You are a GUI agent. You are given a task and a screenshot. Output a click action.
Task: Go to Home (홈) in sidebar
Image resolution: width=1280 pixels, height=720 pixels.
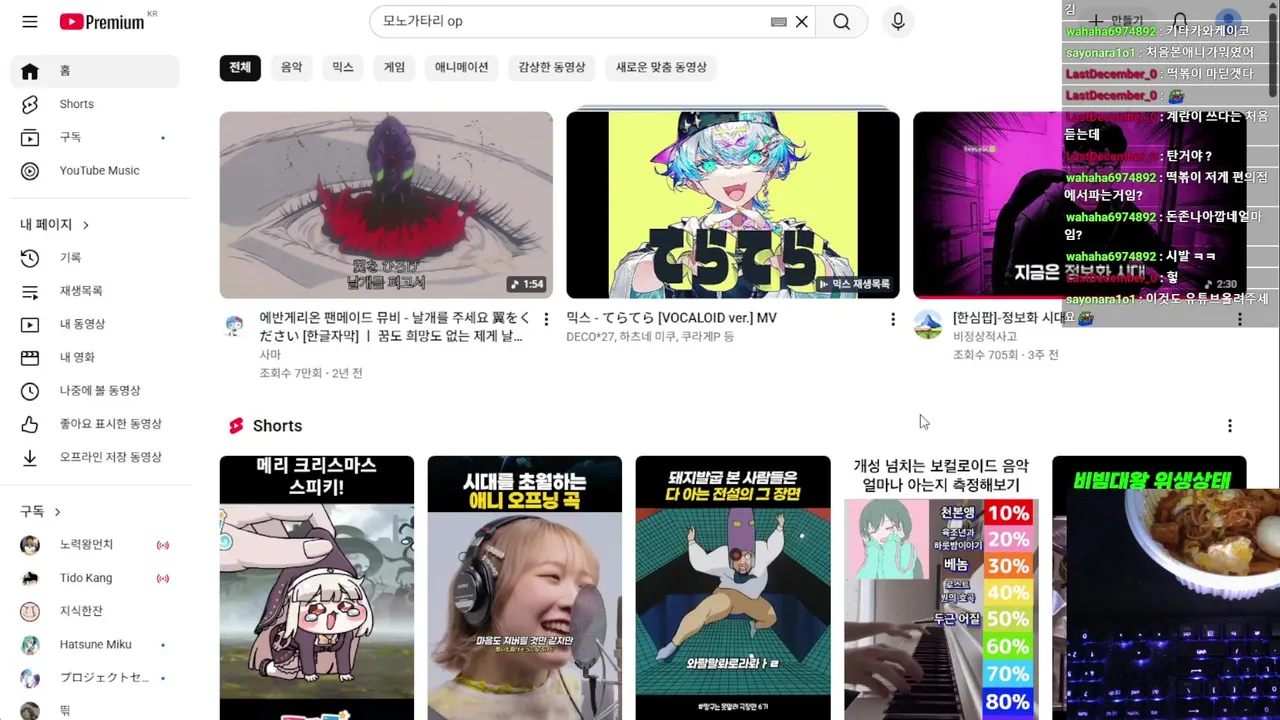click(95, 71)
